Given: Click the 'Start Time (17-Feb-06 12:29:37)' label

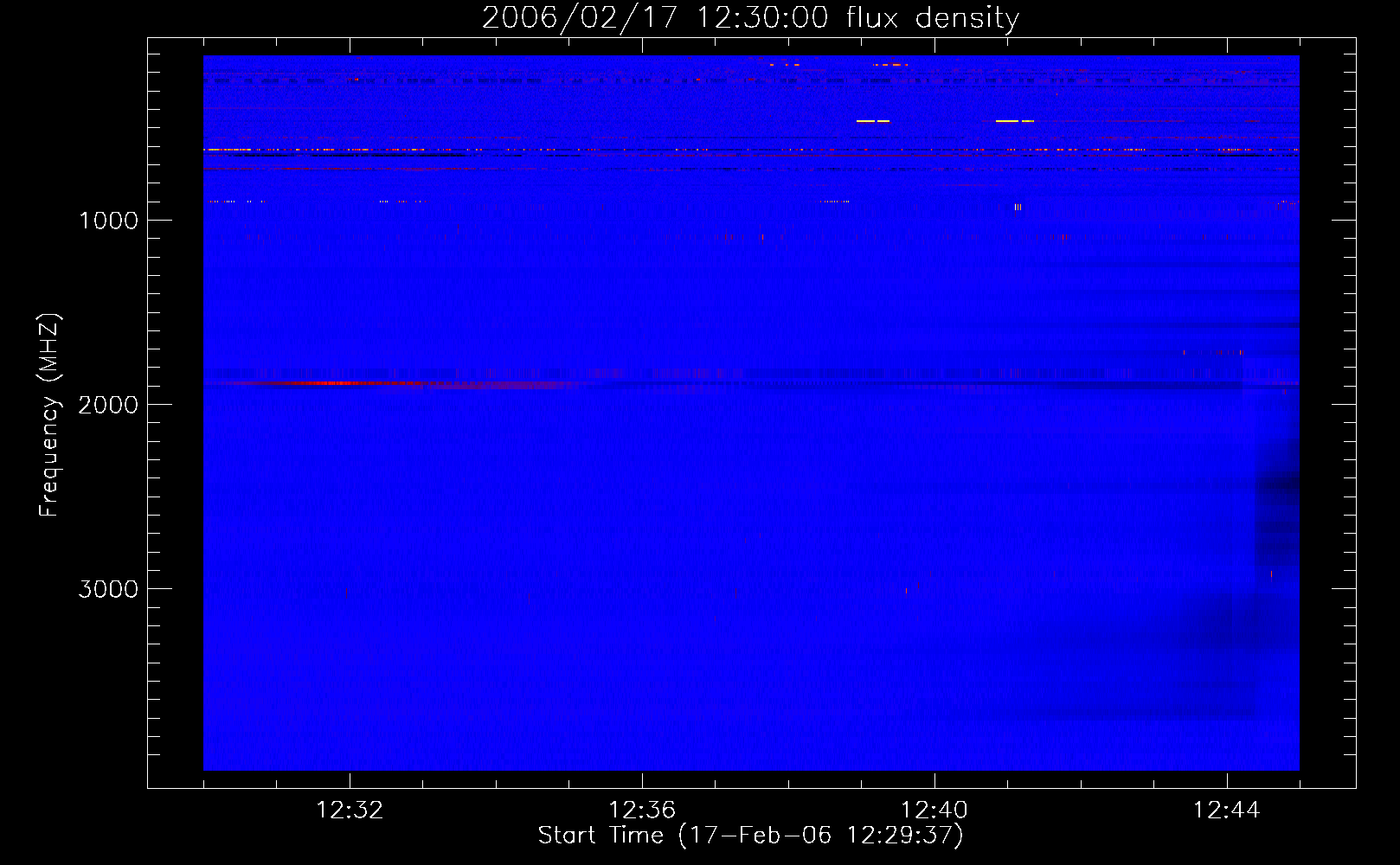Looking at the screenshot, I should click(750, 836).
